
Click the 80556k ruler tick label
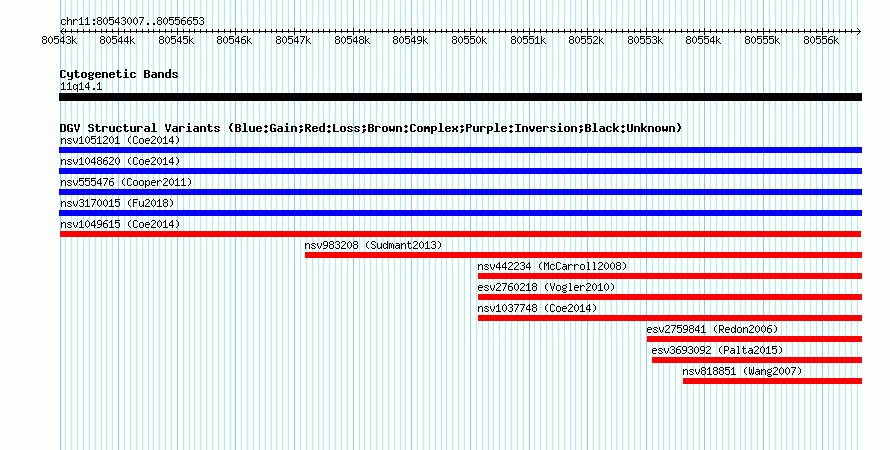pos(821,40)
